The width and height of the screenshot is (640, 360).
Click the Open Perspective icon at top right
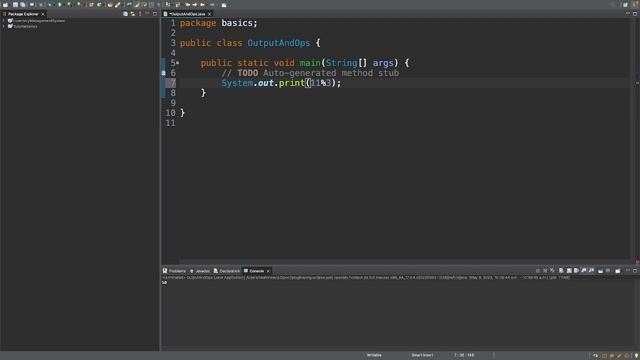(625, 4)
